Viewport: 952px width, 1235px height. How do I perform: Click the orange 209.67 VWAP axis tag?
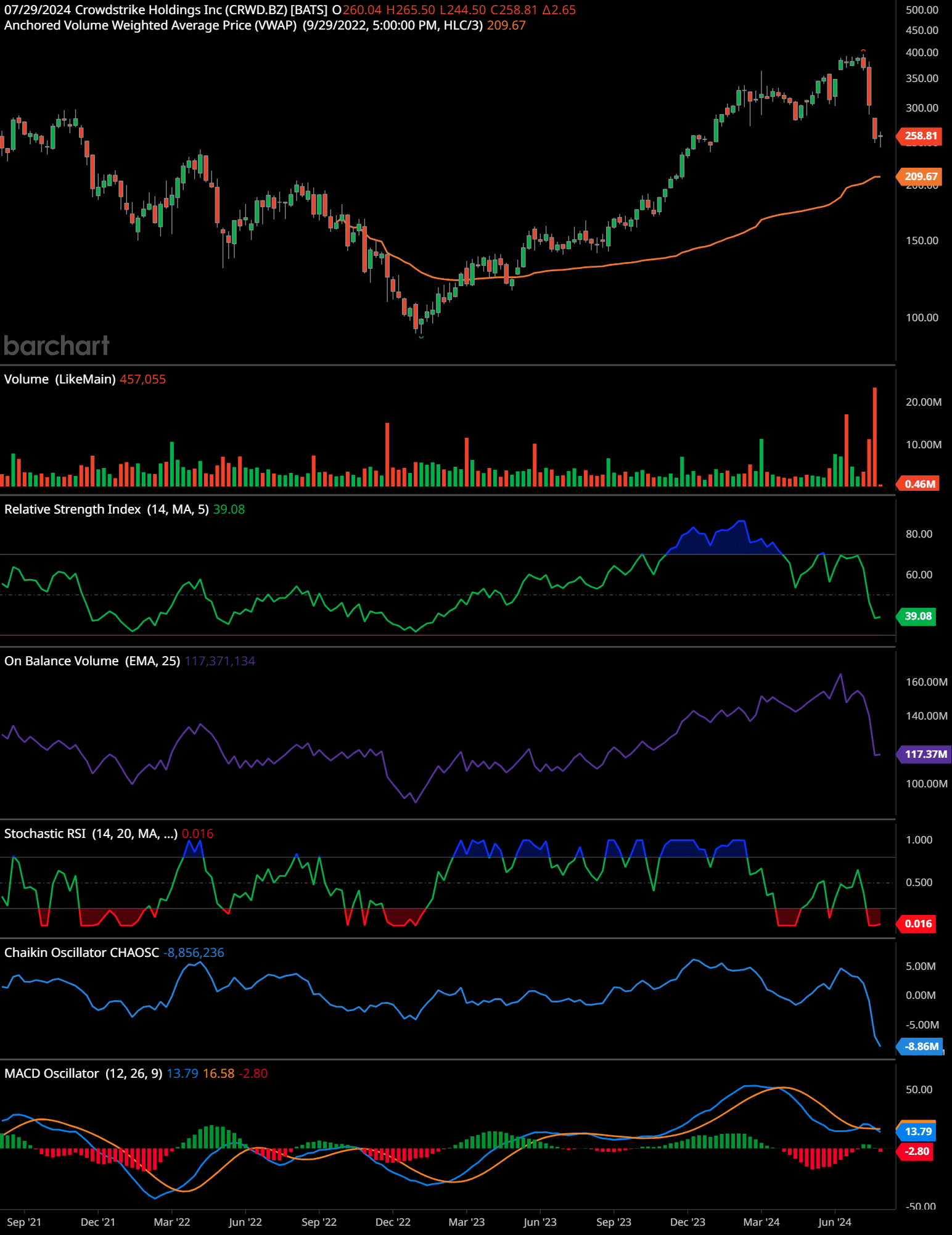[920, 176]
